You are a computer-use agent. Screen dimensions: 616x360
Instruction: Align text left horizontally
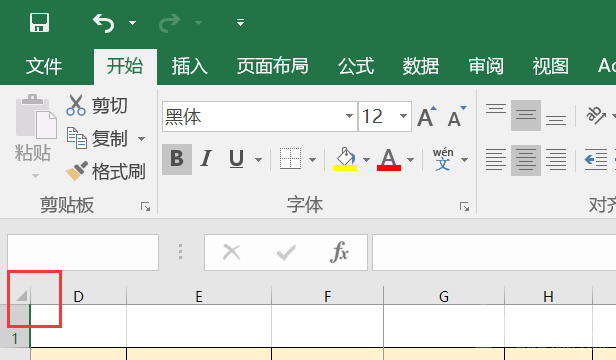tap(496, 160)
